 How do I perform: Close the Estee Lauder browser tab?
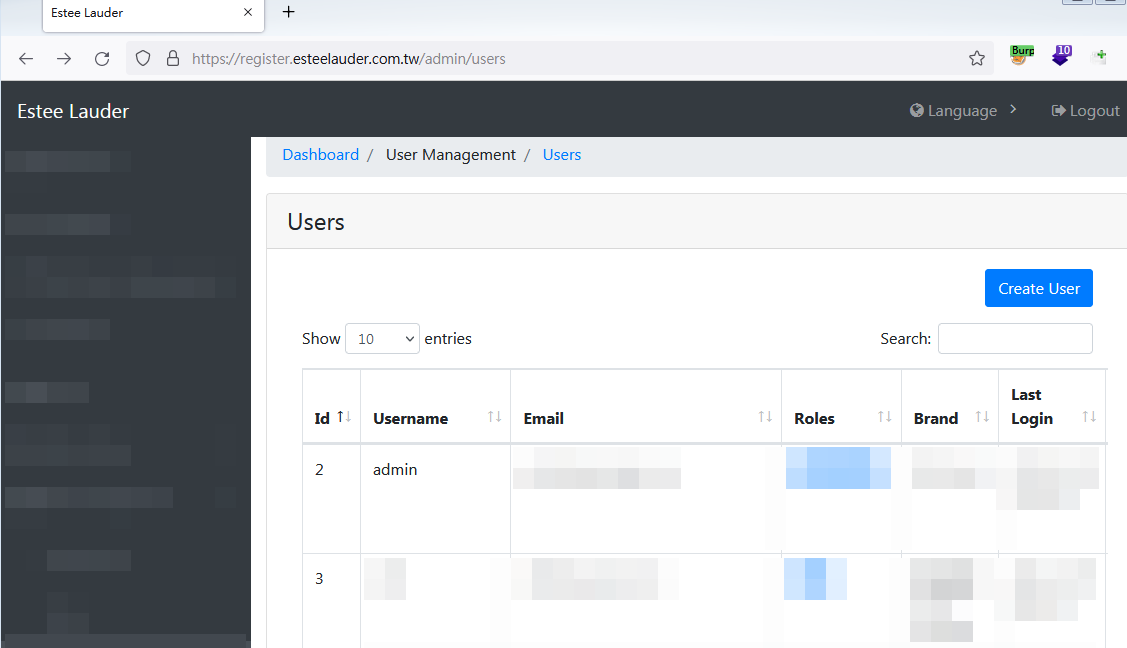point(248,12)
